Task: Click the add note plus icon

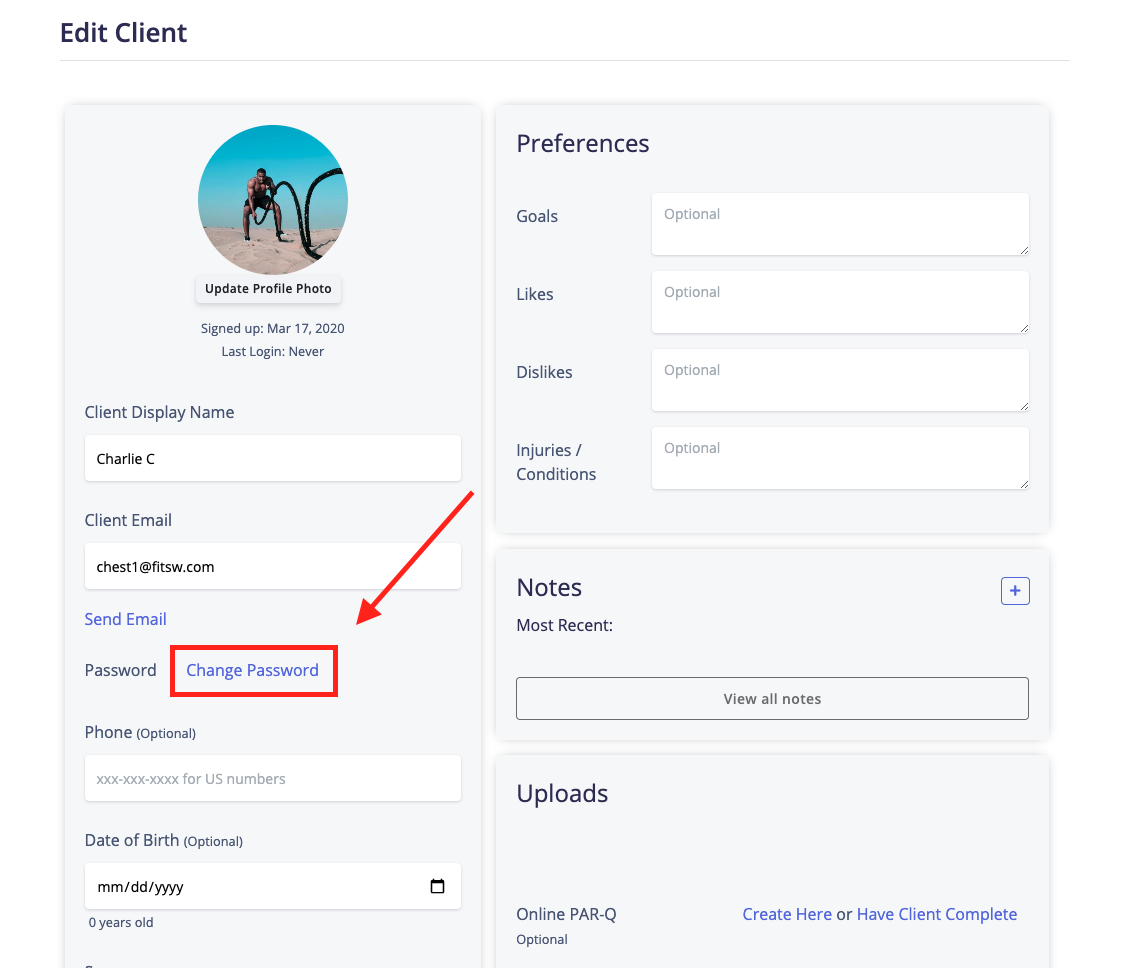Action: point(1015,590)
